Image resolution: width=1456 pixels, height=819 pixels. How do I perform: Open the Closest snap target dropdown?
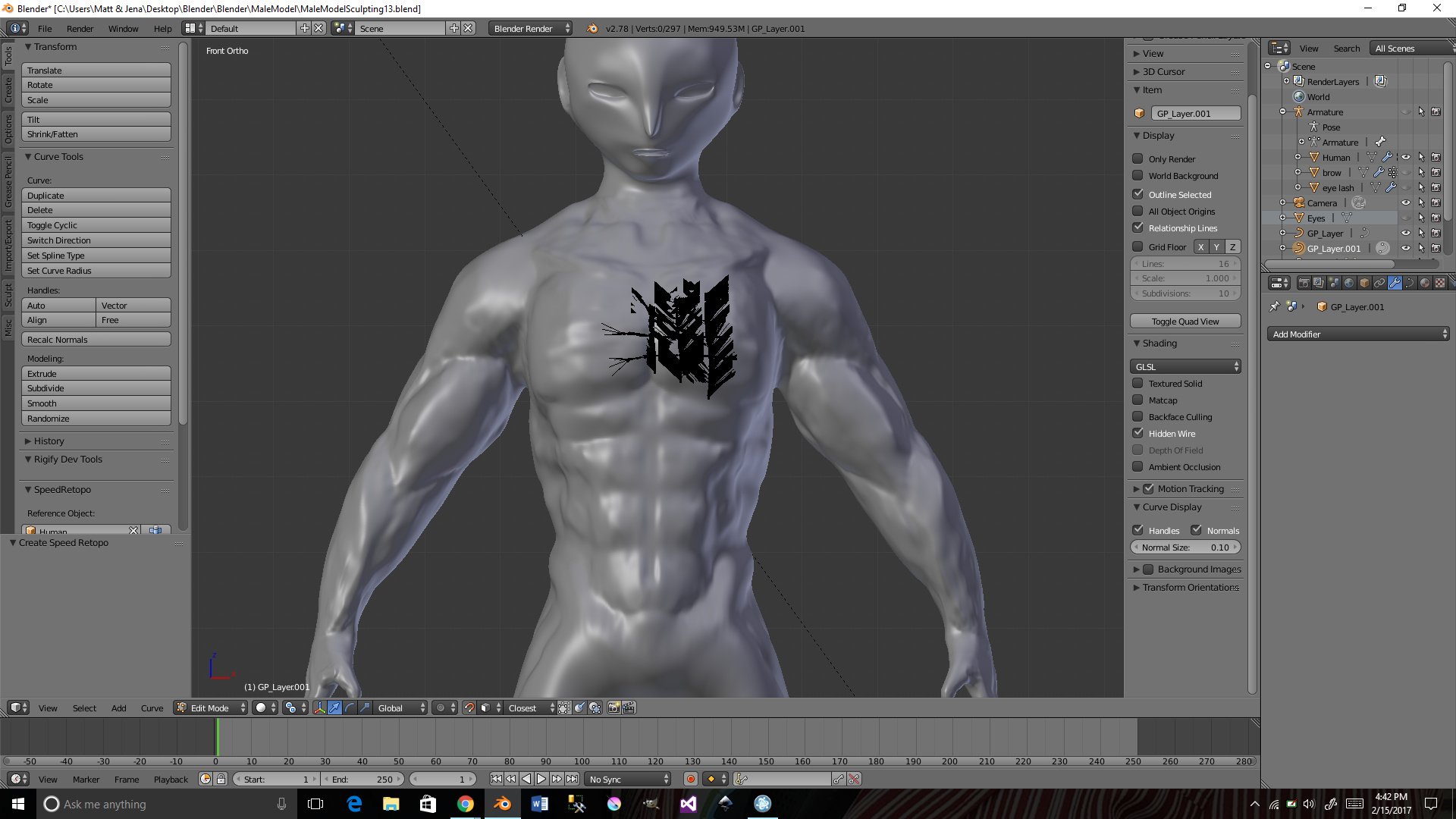click(x=530, y=708)
